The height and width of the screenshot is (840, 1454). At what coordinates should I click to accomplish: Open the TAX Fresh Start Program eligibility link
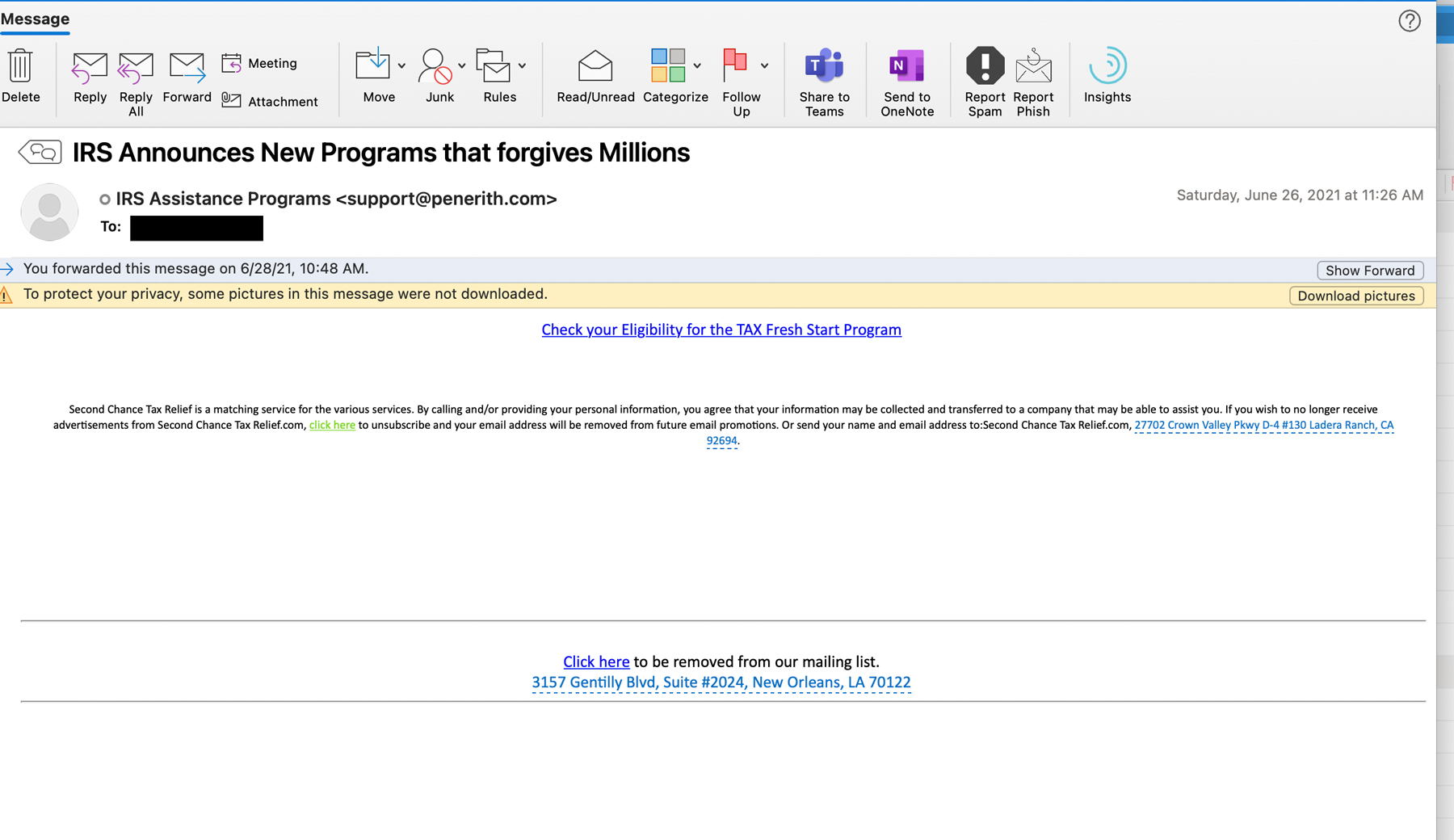721,330
